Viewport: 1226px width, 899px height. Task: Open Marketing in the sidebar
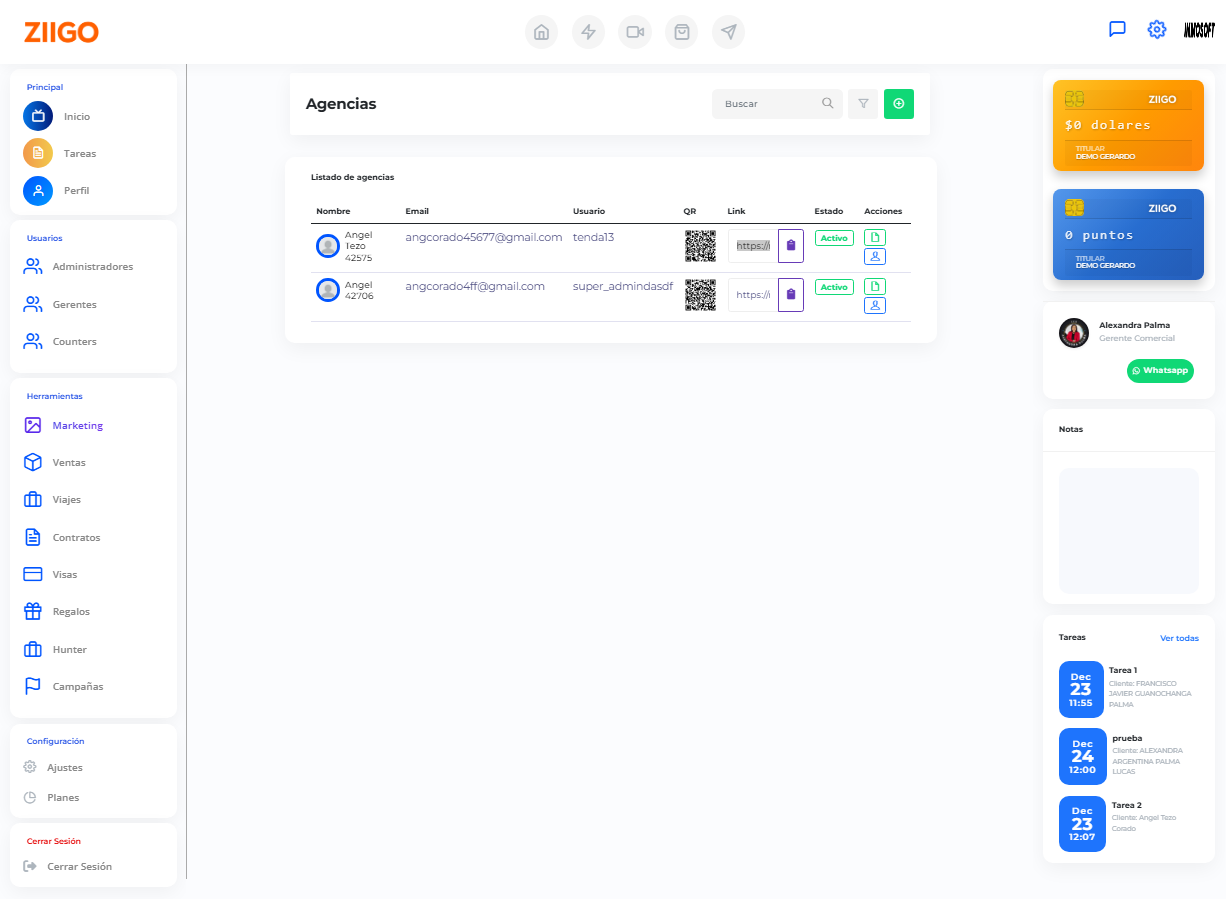click(77, 426)
